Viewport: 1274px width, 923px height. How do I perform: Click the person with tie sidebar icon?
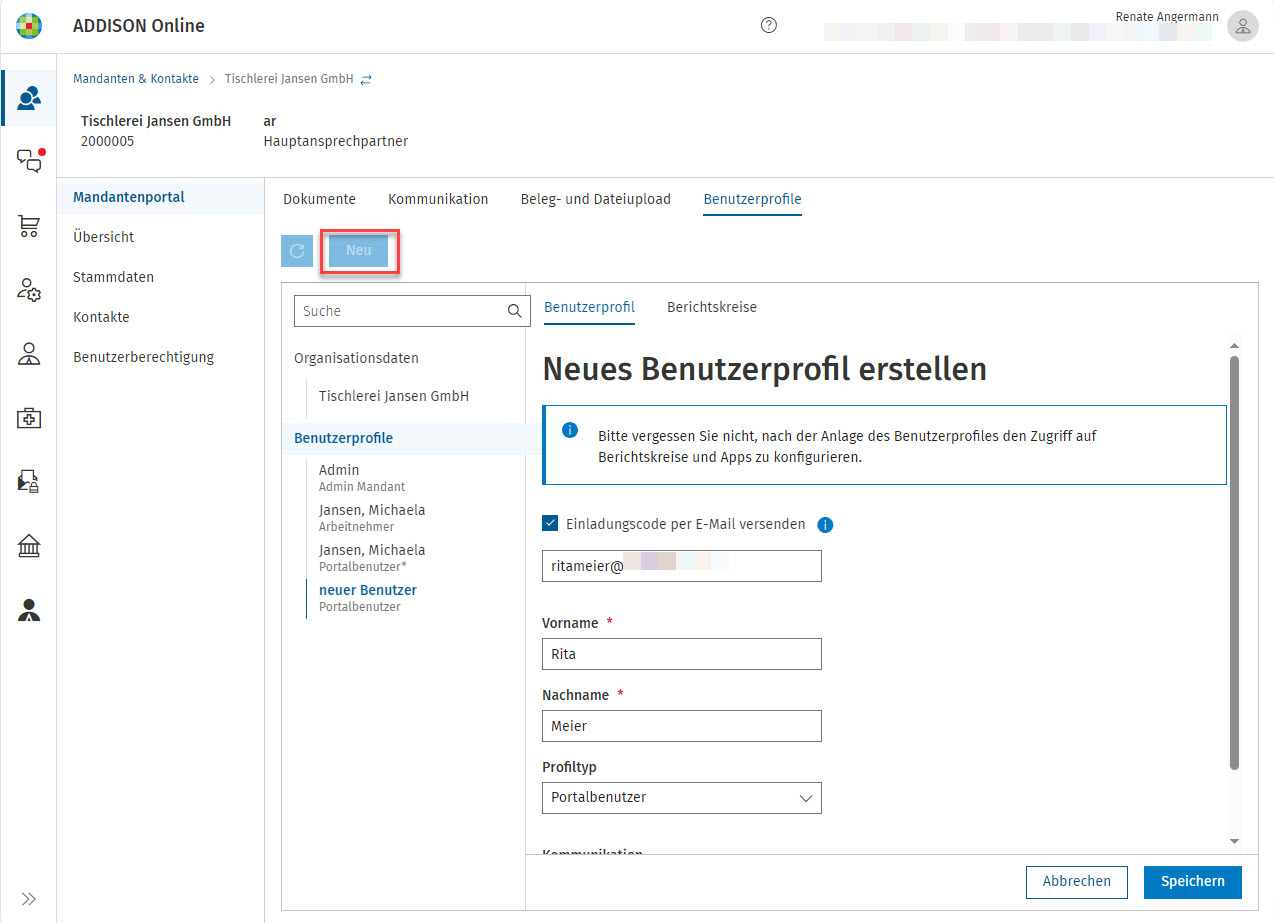[x=29, y=610]
